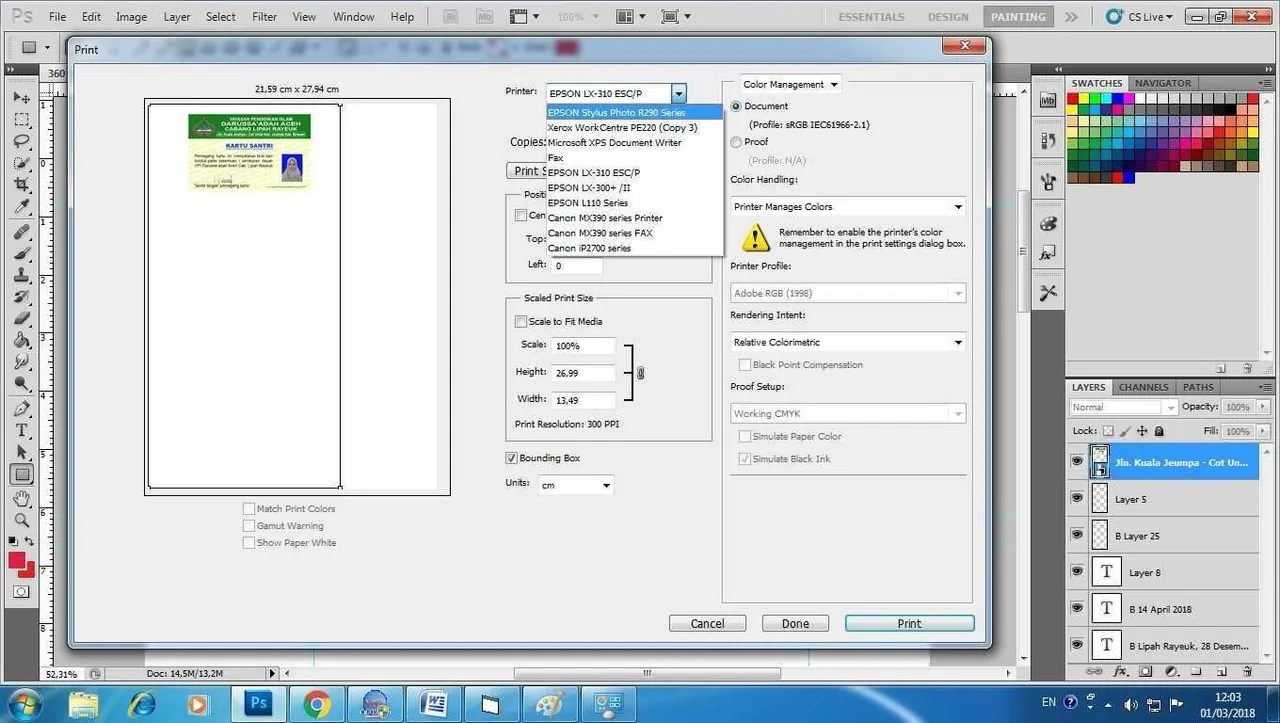This screenshot has width=1280, height=723.
Task: Click the Delete layer trash icon
Action: (1248, 671)
